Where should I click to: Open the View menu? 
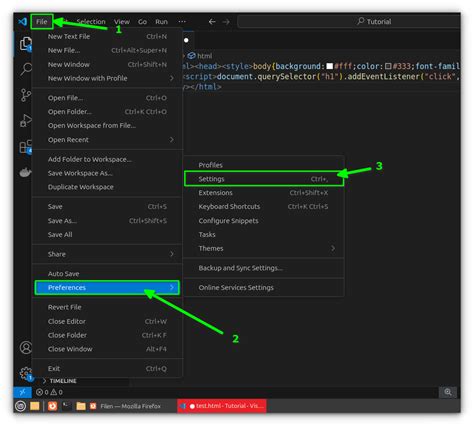(122, 22)
